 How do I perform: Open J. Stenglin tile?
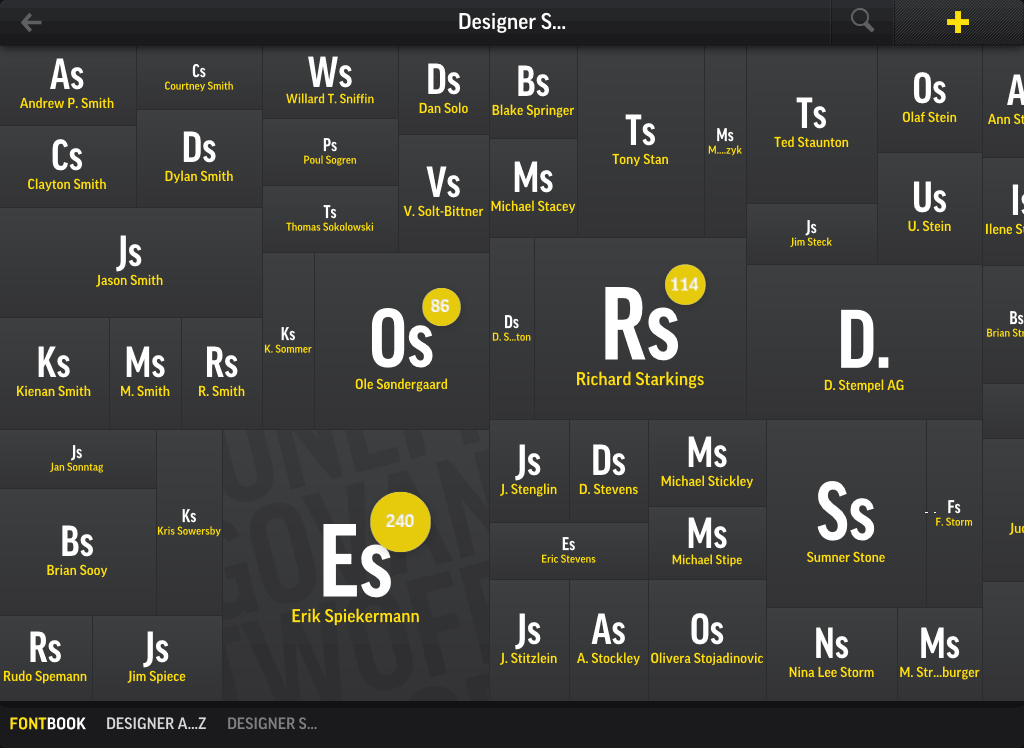click(529, 471)
